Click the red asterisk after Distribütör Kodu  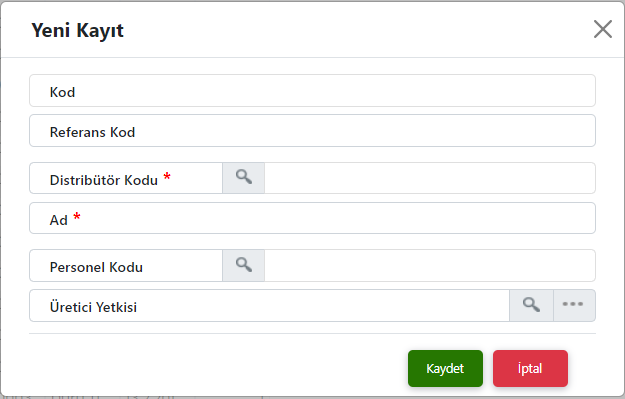167,176
